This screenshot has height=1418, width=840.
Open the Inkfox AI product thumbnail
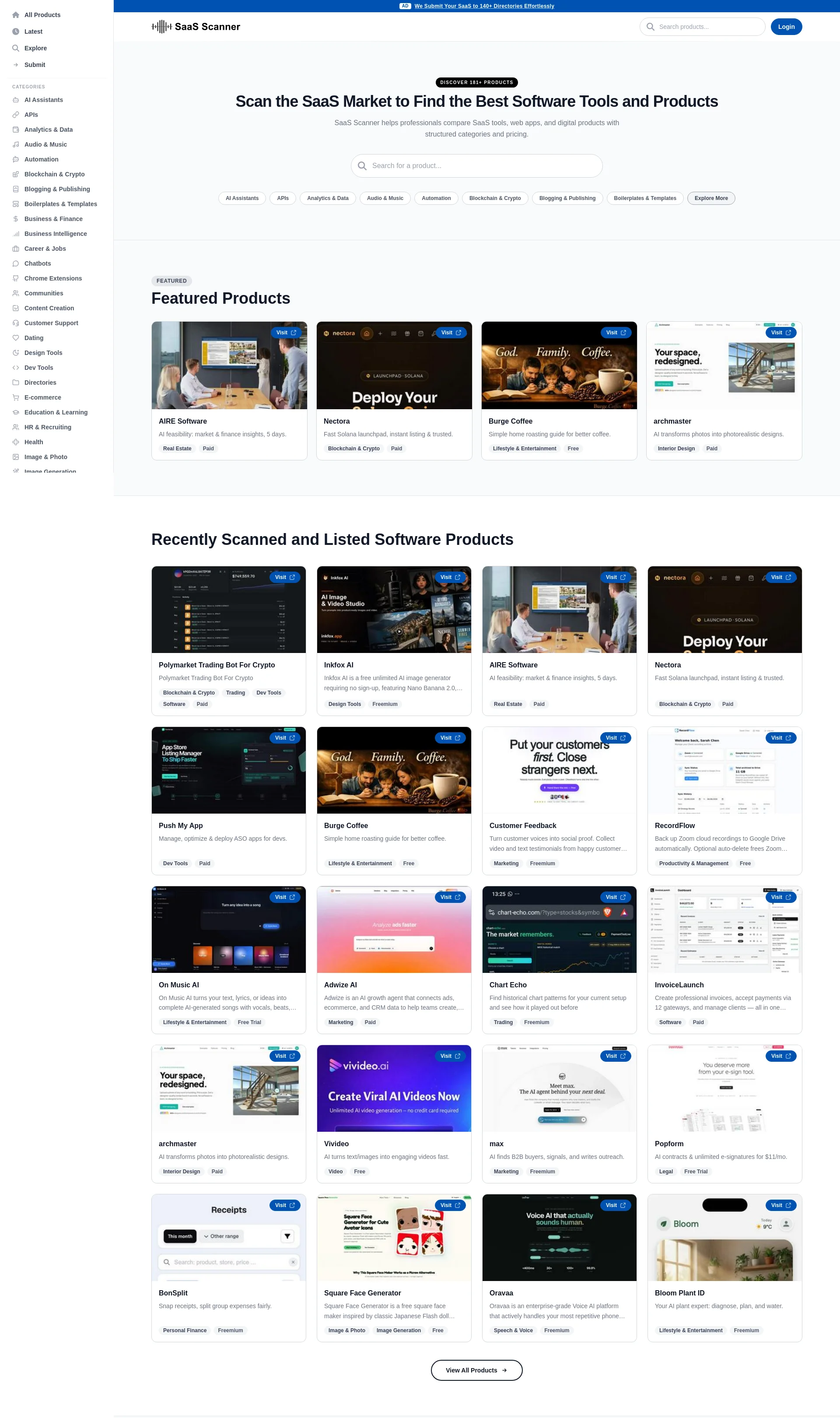pyautogui.click(x=394, y=610)
